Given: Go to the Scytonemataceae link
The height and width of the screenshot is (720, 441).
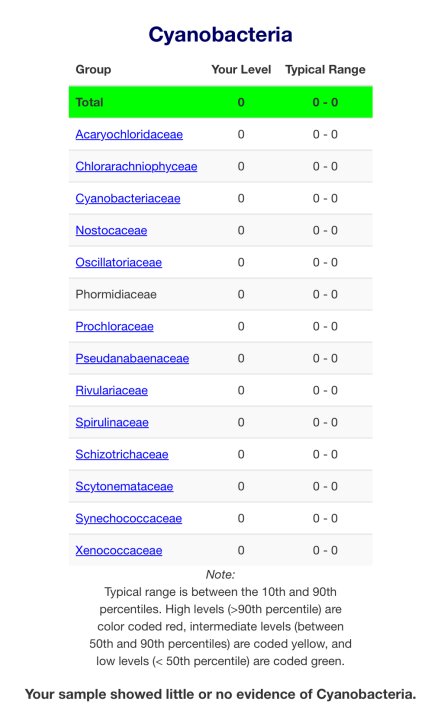Looking at the screenshot, I should (x=124, y=487).
